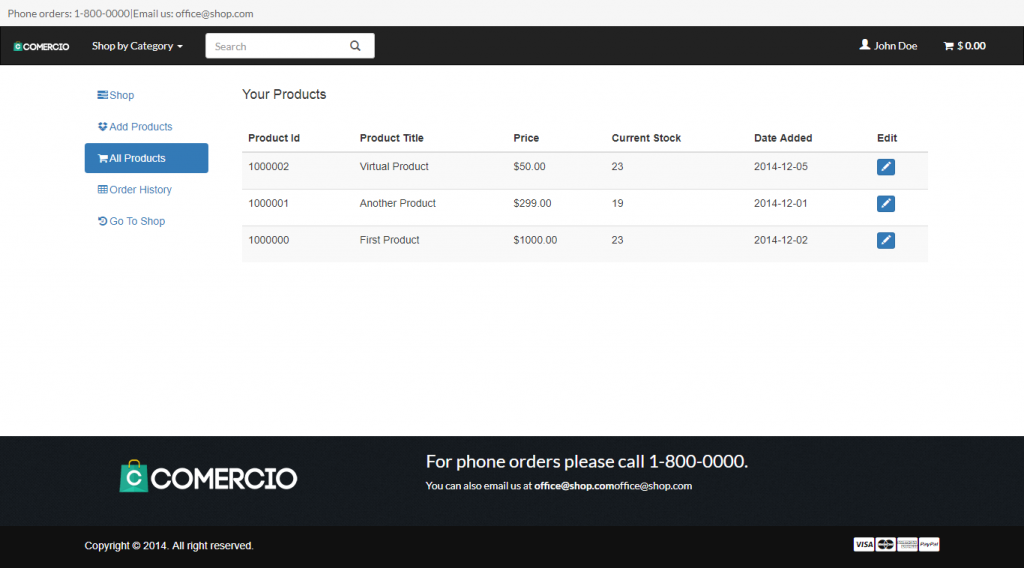The width and height of the screenshot is (1024, 568).
Task: Open the shopping cart showing $0.00
Action: click(964, 46)
